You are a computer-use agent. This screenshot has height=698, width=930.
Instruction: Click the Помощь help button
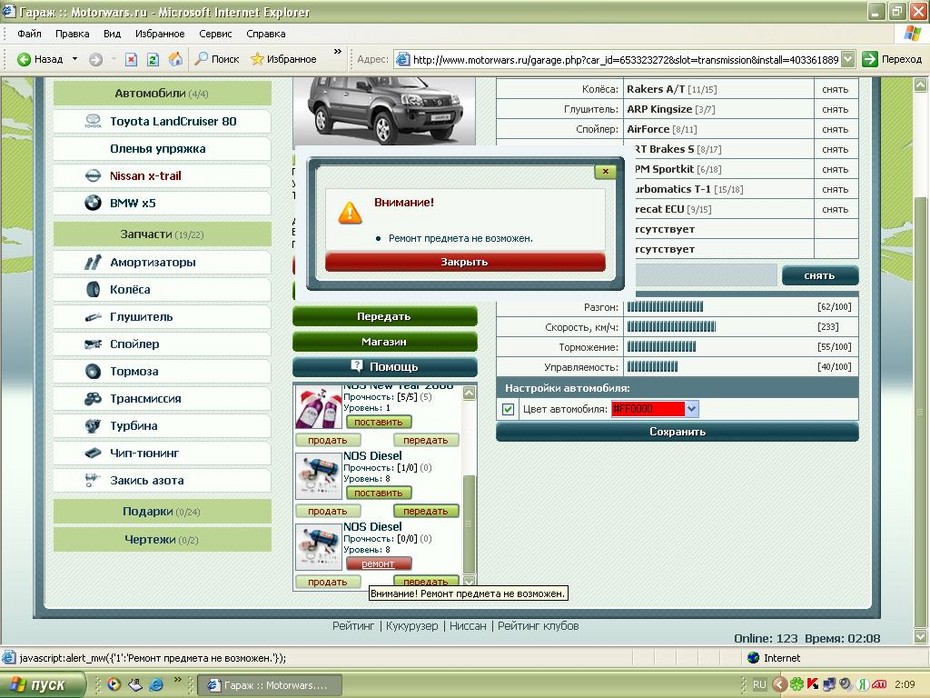coord(385,366)
